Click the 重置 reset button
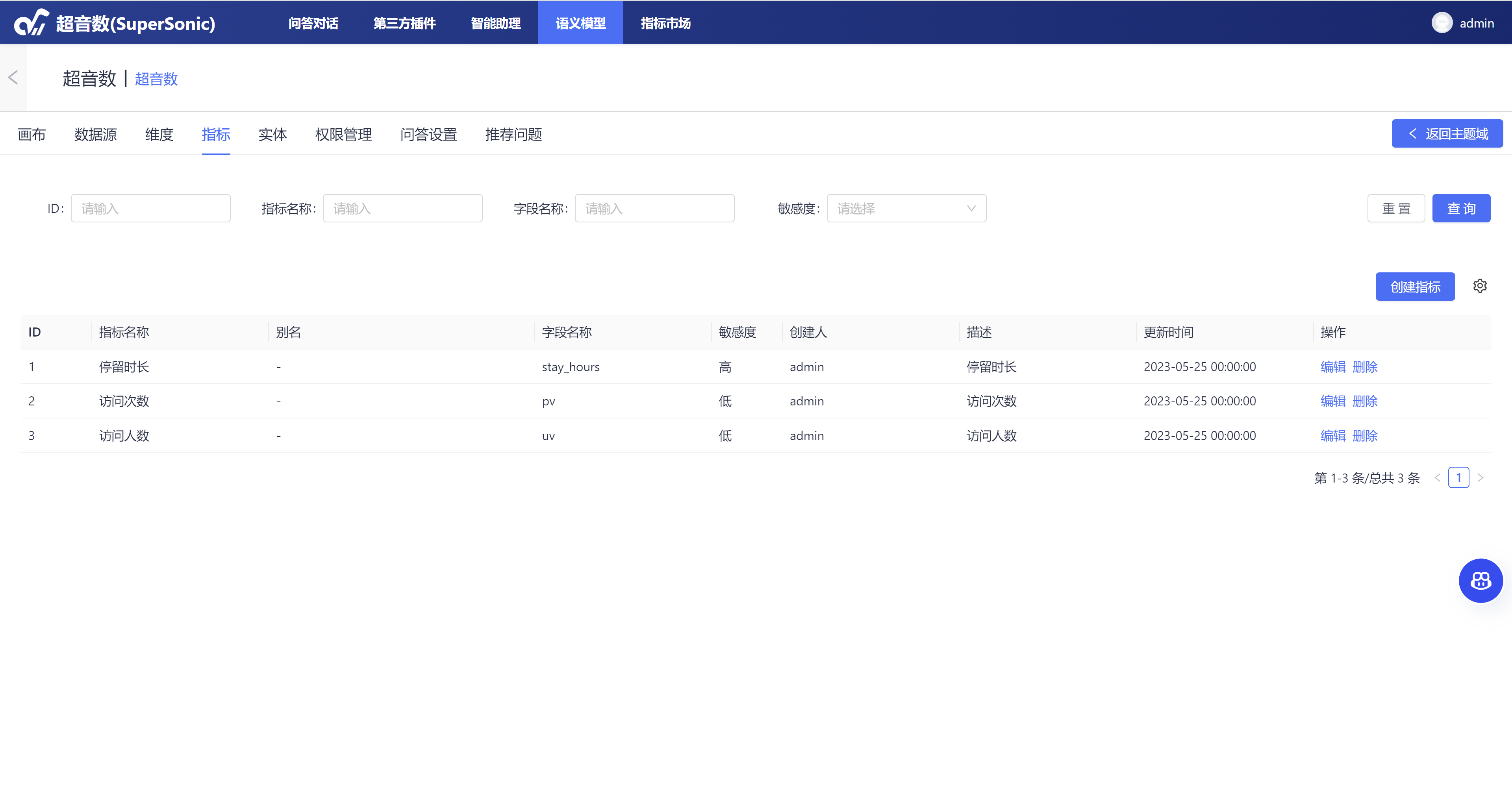Image resolution: width=1512 pixels, height=799 pixels. click(x=1395, y=208)
